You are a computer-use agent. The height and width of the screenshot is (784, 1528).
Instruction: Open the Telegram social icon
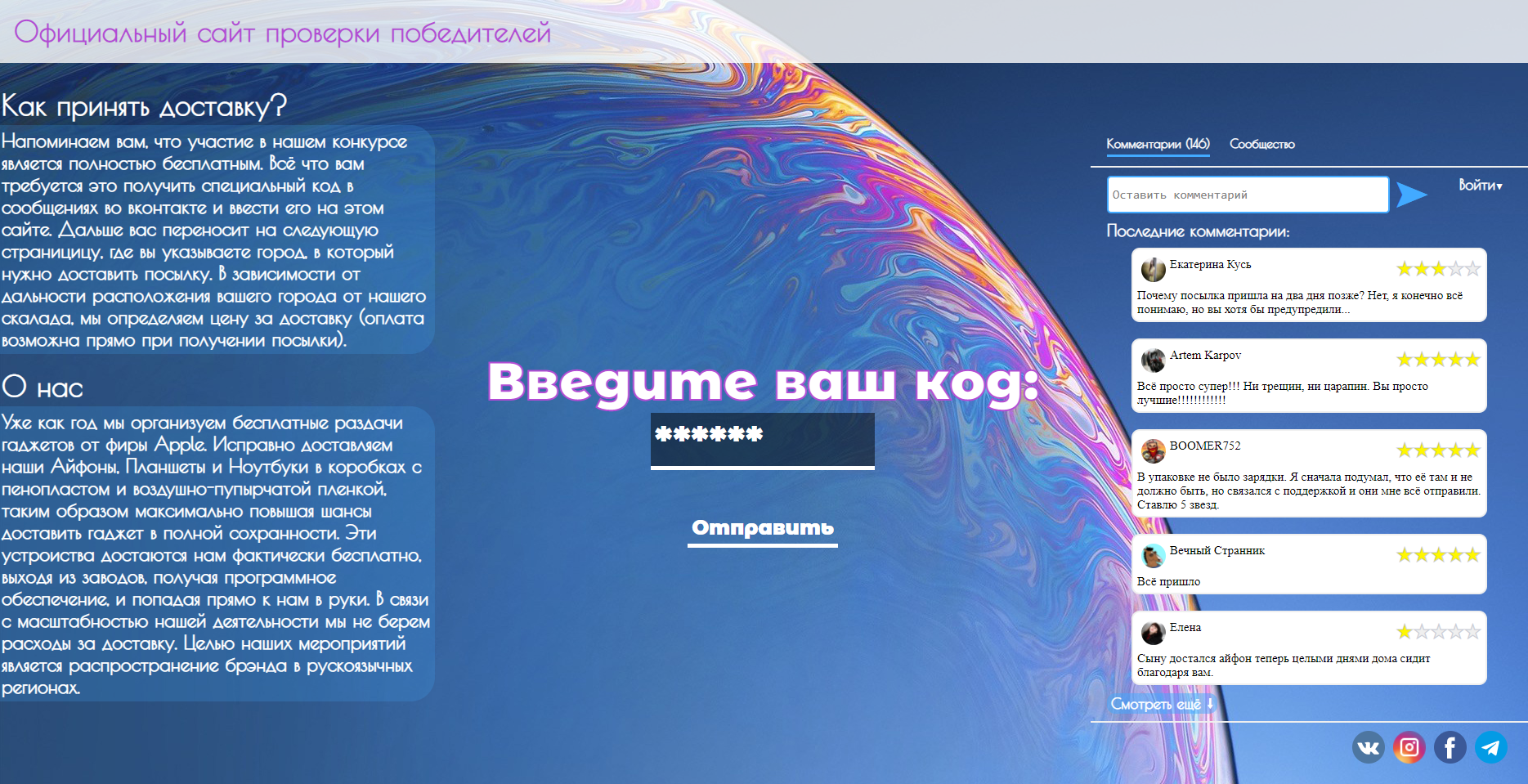[1491, 747]
